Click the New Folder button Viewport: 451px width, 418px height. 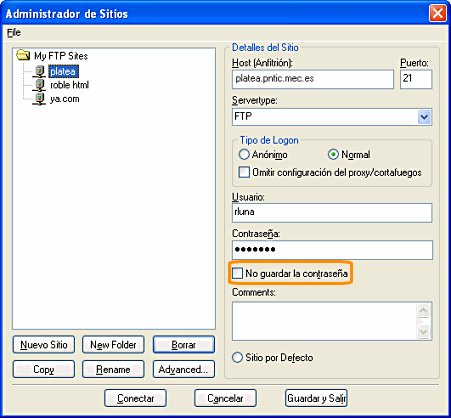(113, 345)
